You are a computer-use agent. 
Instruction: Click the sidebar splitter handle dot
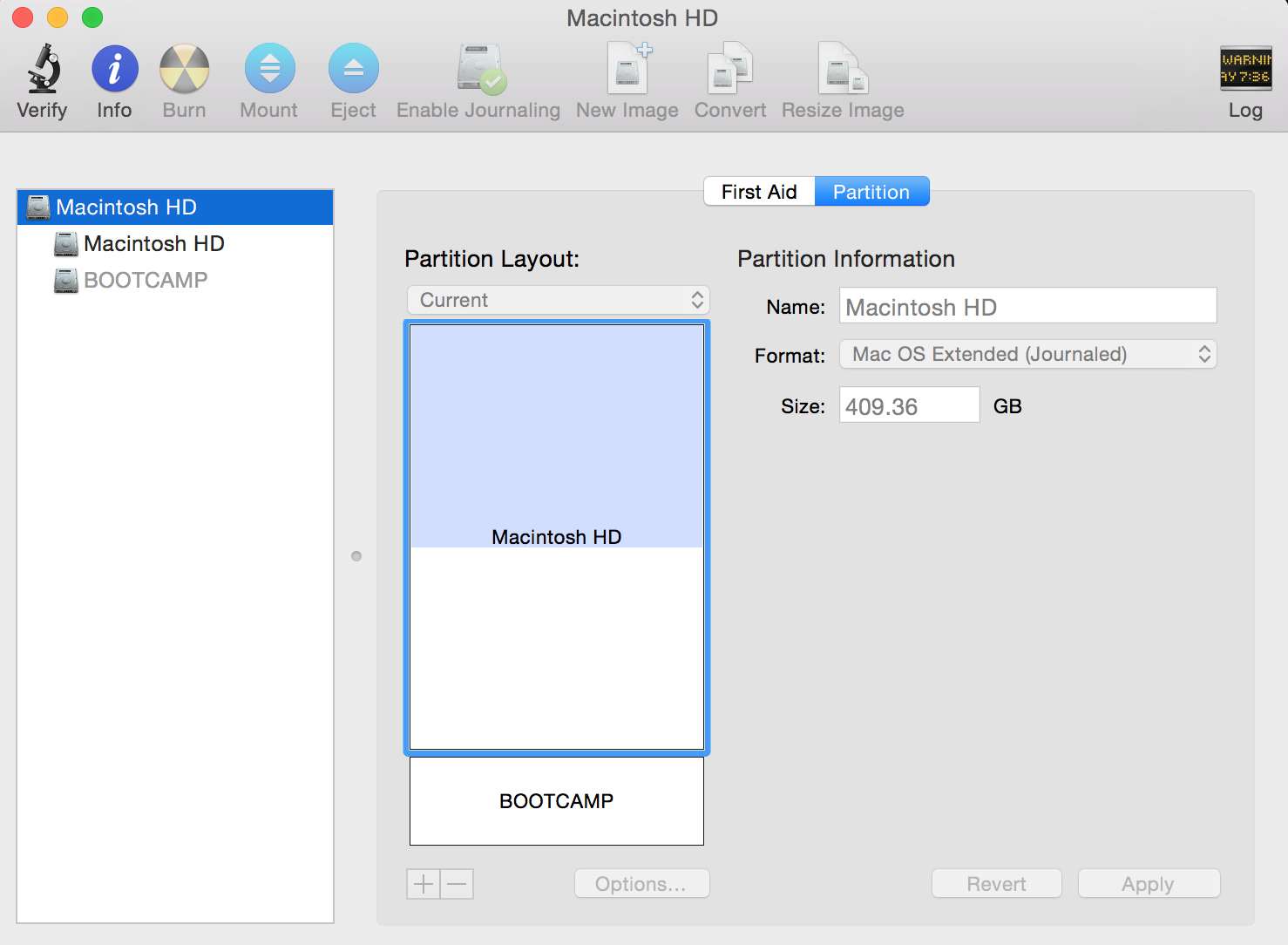[356, 556]
